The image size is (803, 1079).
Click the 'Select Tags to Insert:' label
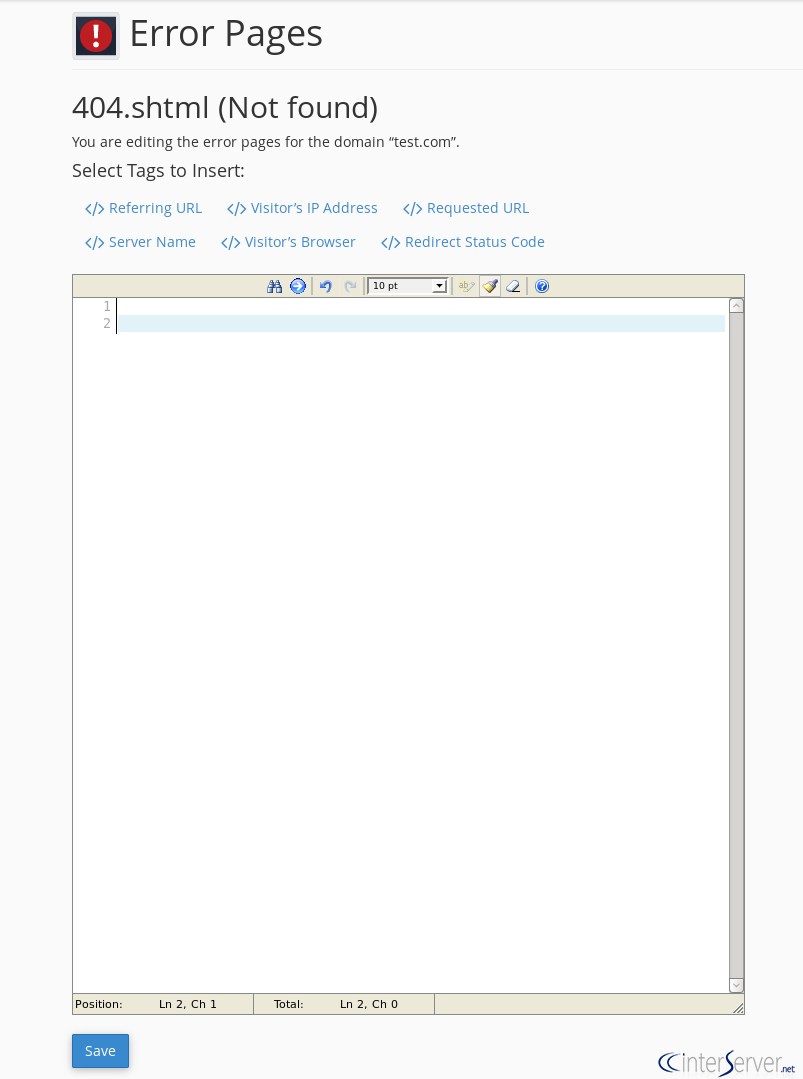158,171
